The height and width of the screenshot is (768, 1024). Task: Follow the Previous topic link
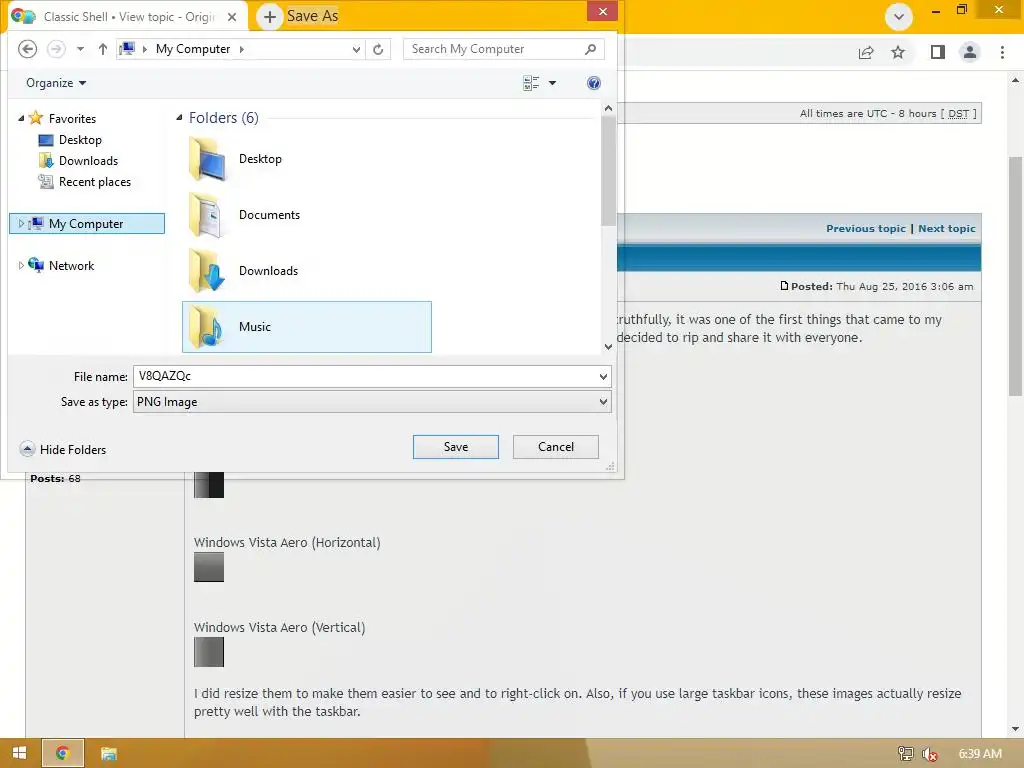tap(865, 229)
